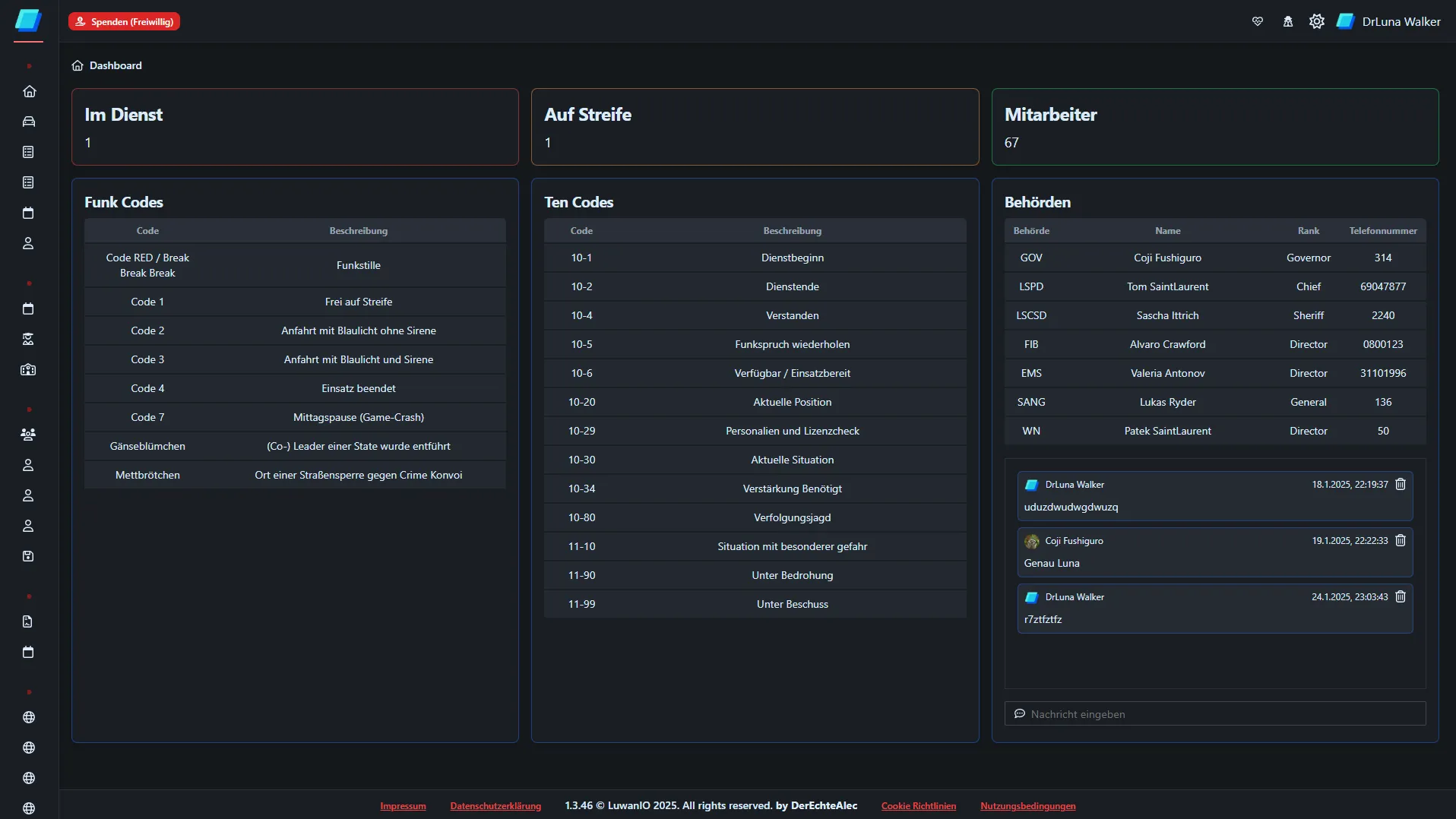Open the document file icon in the sidebar

click(x=29, y=621)
